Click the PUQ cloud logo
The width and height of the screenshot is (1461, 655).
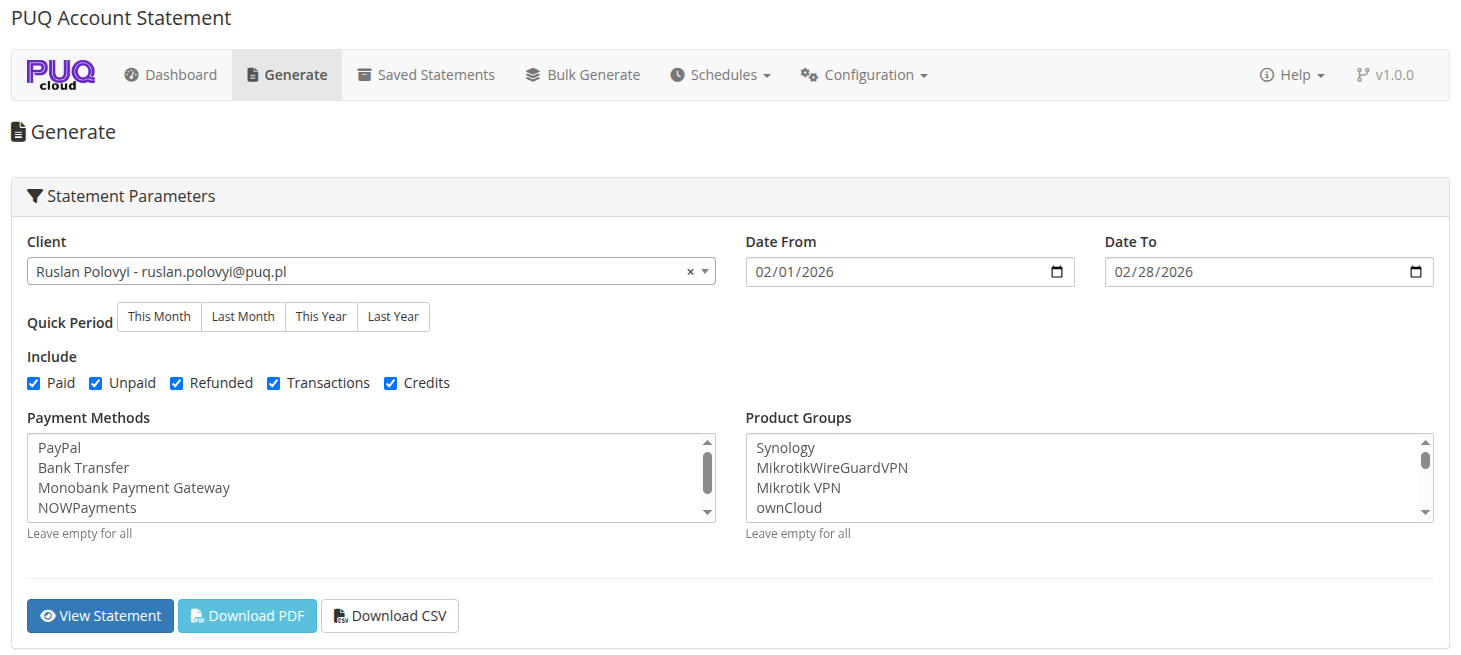point(60,74)
